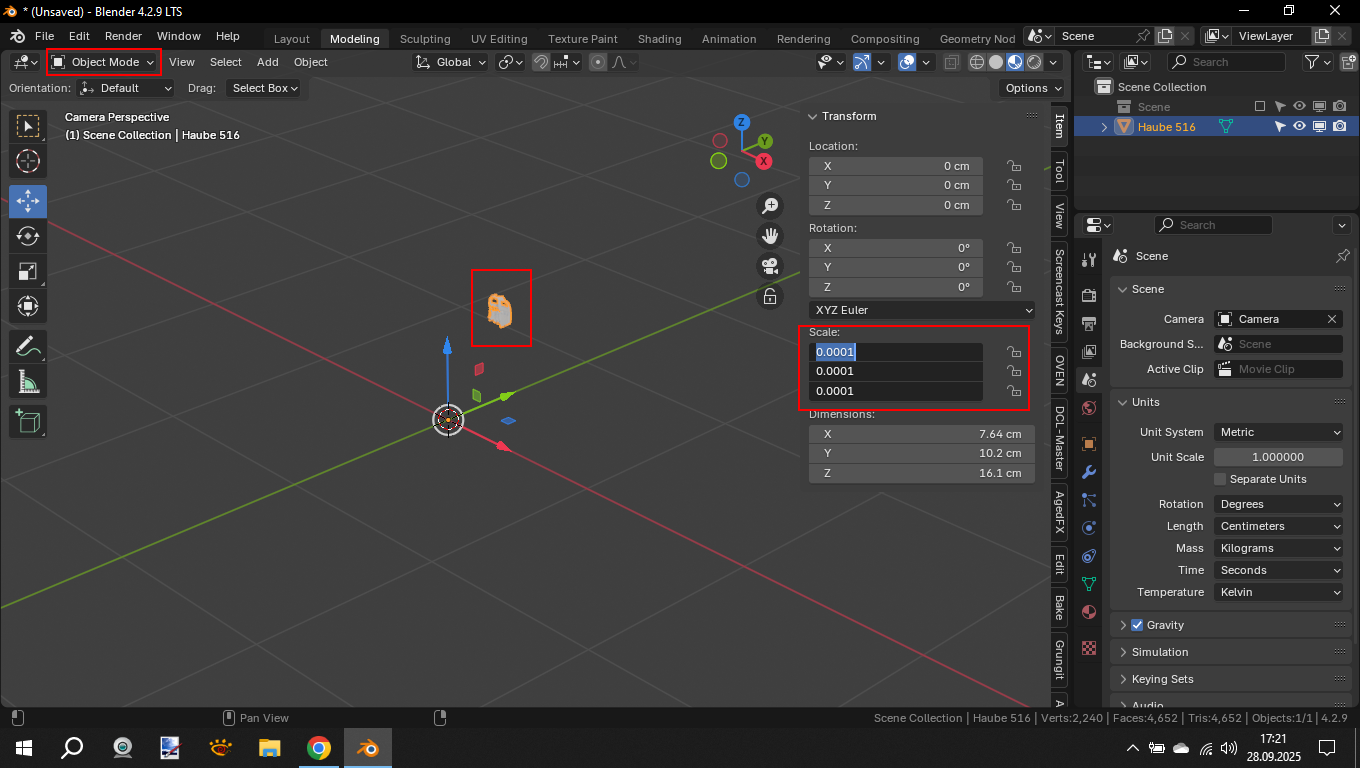The image size is (1360, 768).
Task: Open the Unit System Metric dropdown
Action: [x=1279, y=432]
